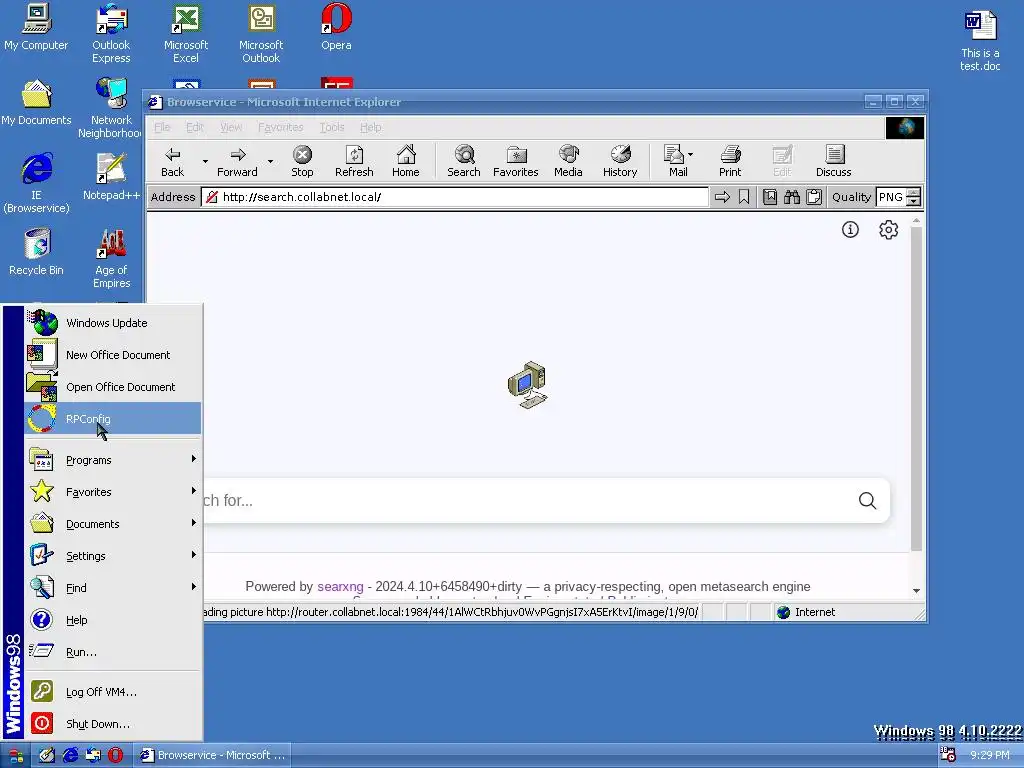
Task: Refresh the current page
Action: 354,161
